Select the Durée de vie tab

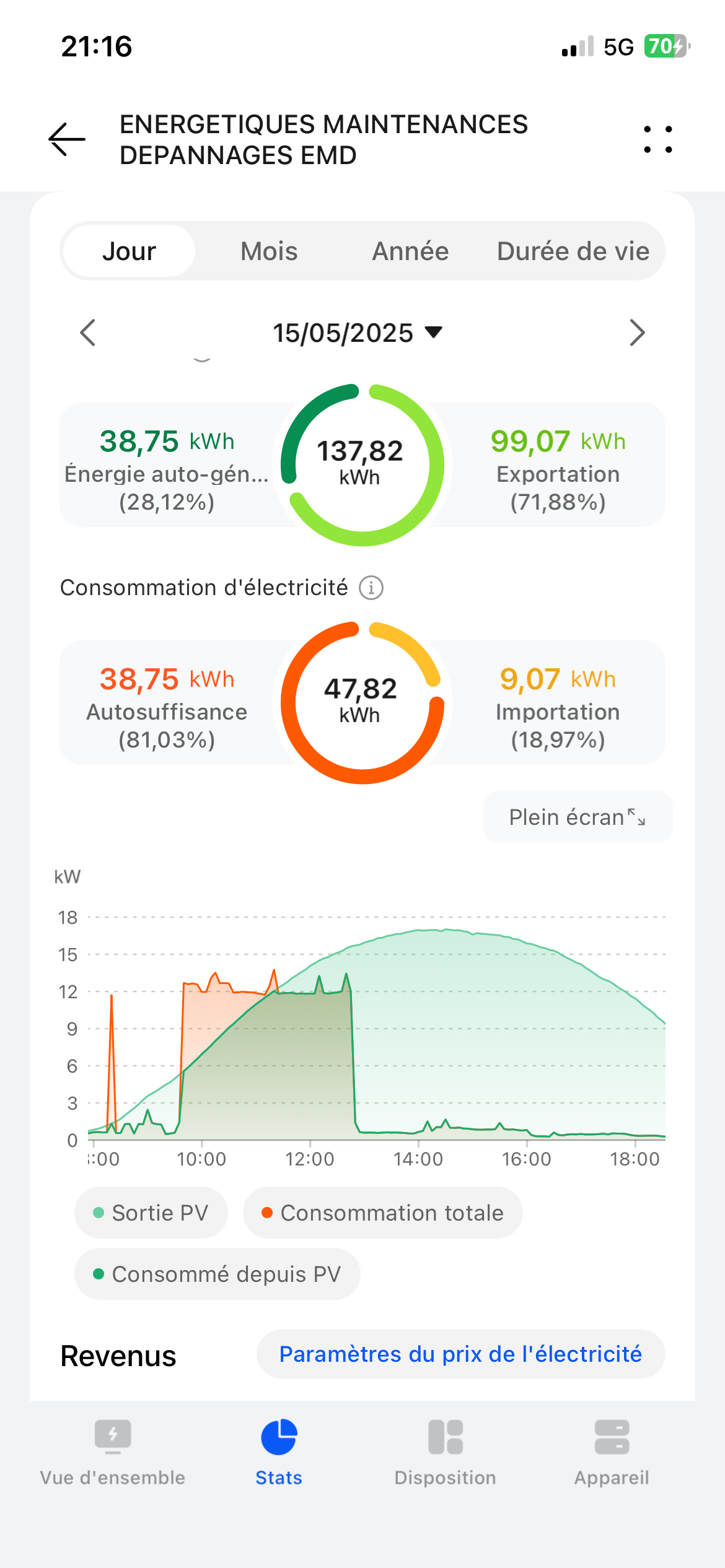point(573,251)
